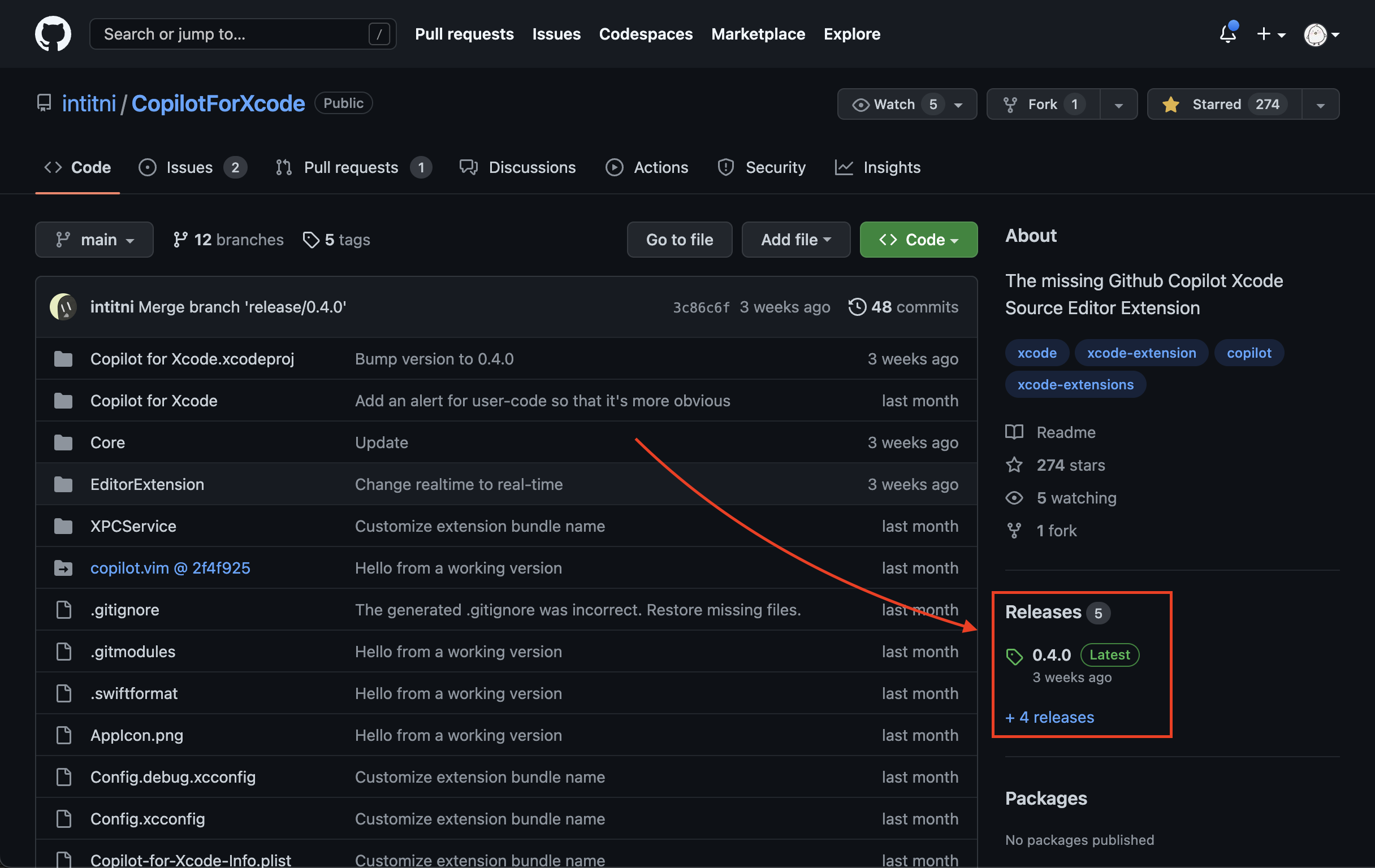The height and width of the screenshot is (868, 1375).
Task: Click the star icon beside 274 stars
Action: click(1014, 465)
